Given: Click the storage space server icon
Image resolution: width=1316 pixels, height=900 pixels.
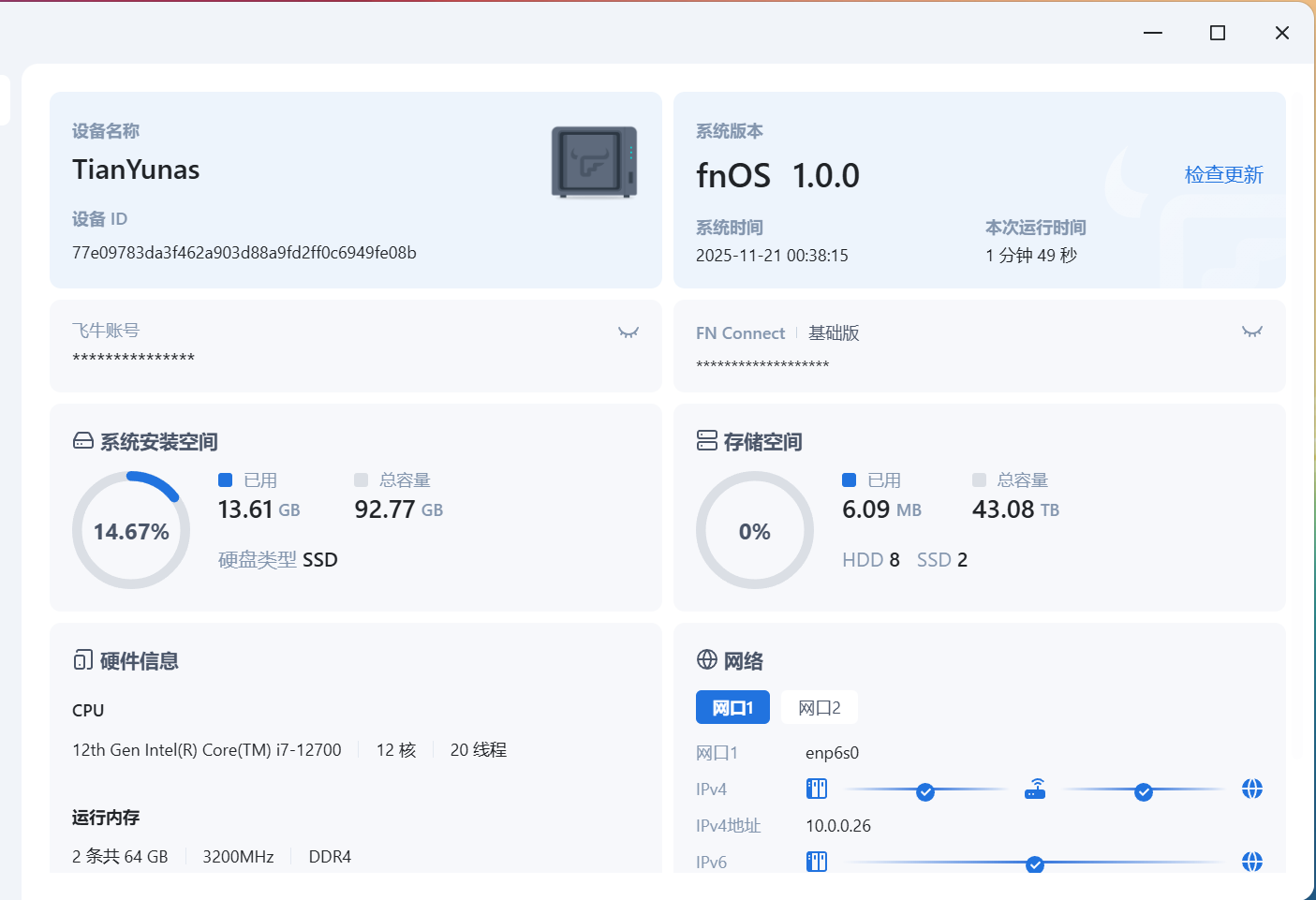Looking at the screenshot, I should click(x=707, y=441).
